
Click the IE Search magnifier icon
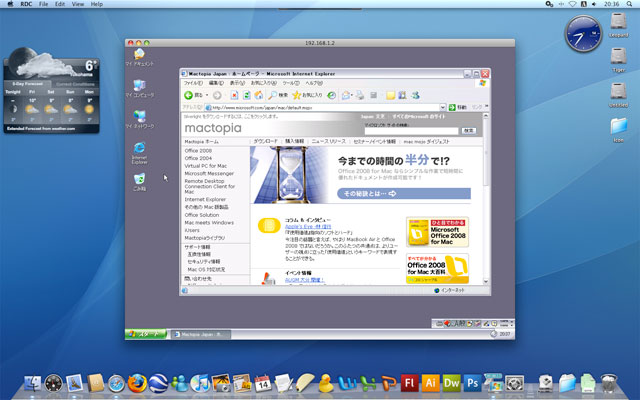[x=272, y=95]
